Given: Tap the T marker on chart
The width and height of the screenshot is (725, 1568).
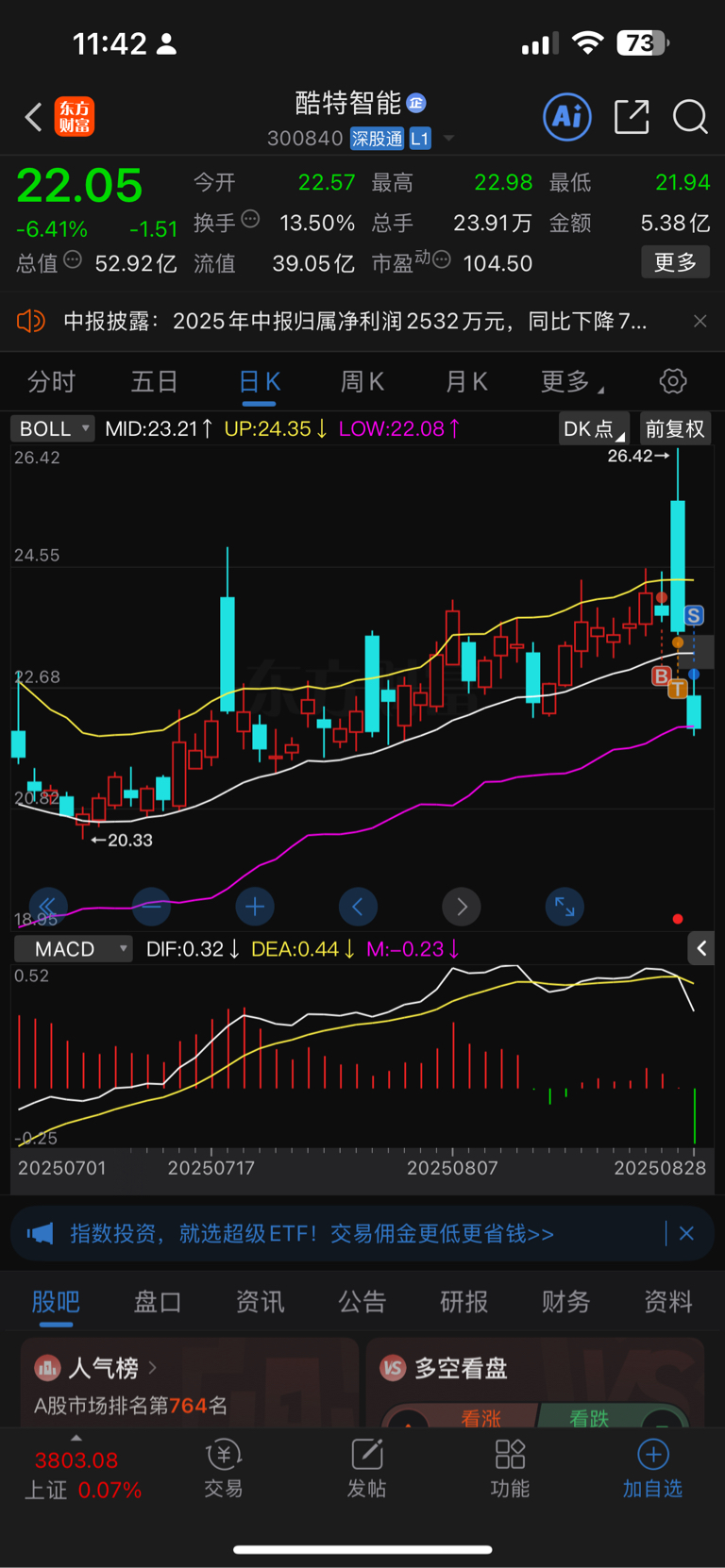Looking at the screenshot, I should click(x=677, y=690).
